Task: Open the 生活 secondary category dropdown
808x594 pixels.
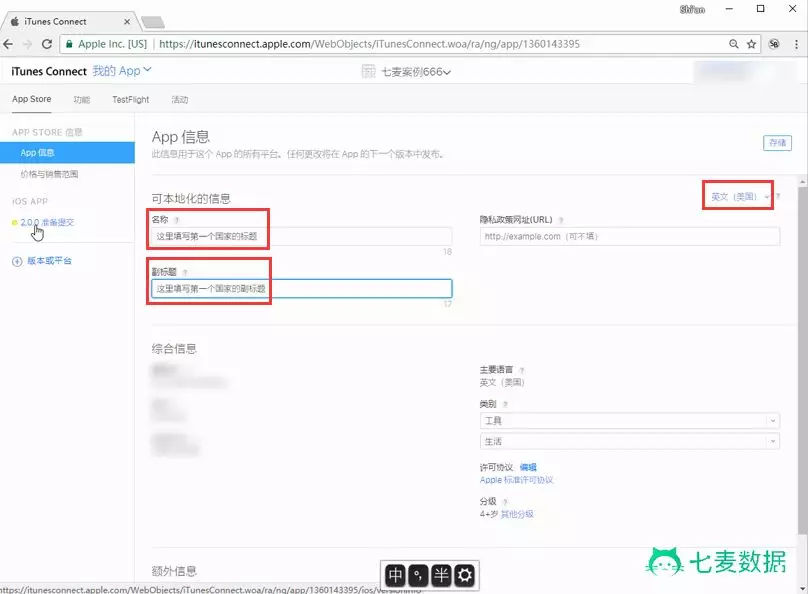Action: click(x=629, y=441)
